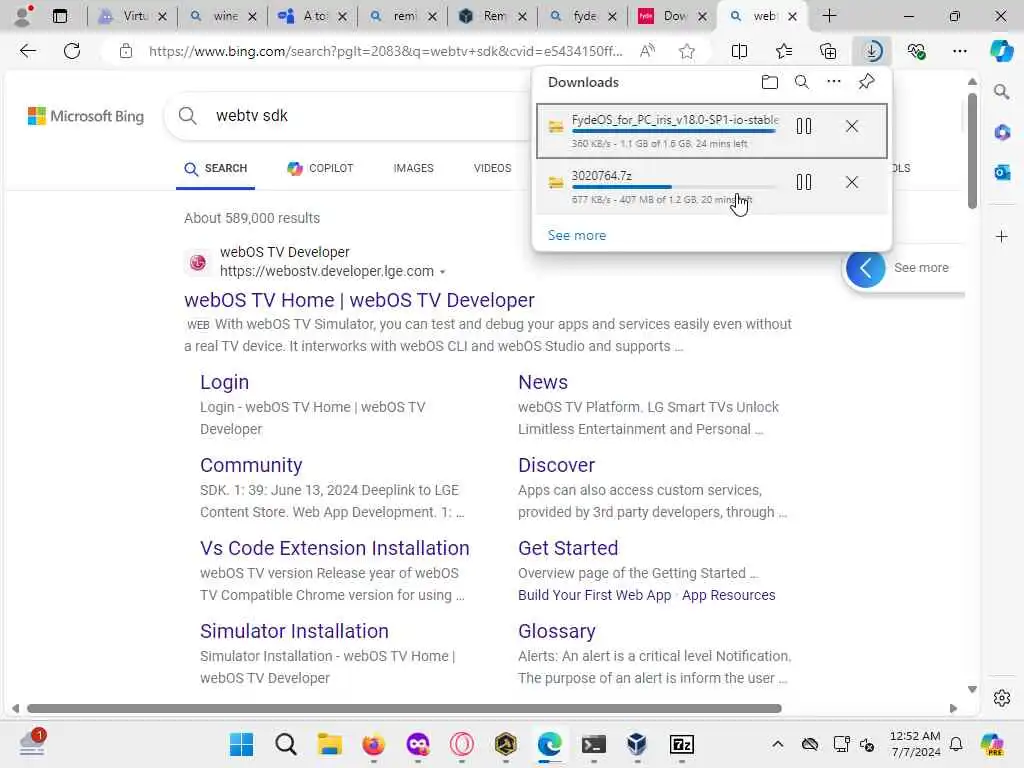Open the Glossary sublink
The height and width of the screenshot is (768, 1024).
(556, 631)
